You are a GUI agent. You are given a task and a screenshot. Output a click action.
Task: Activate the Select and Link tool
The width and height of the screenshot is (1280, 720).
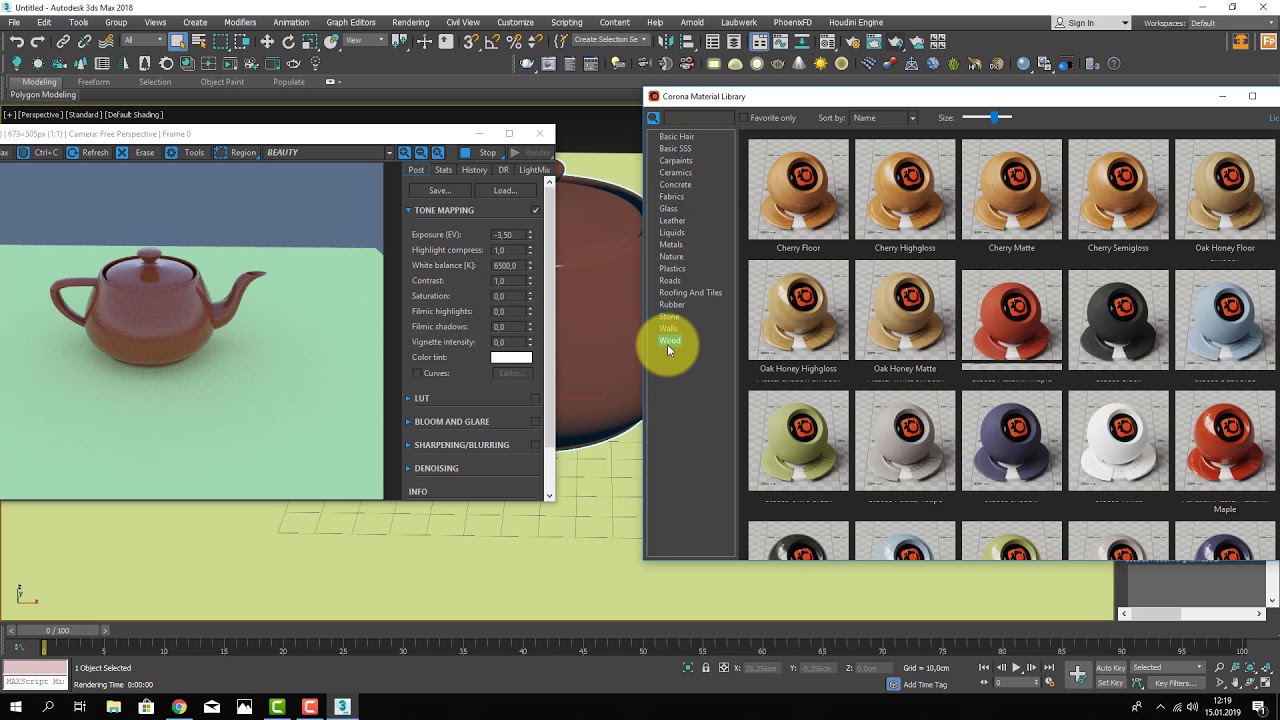[63, 41]
